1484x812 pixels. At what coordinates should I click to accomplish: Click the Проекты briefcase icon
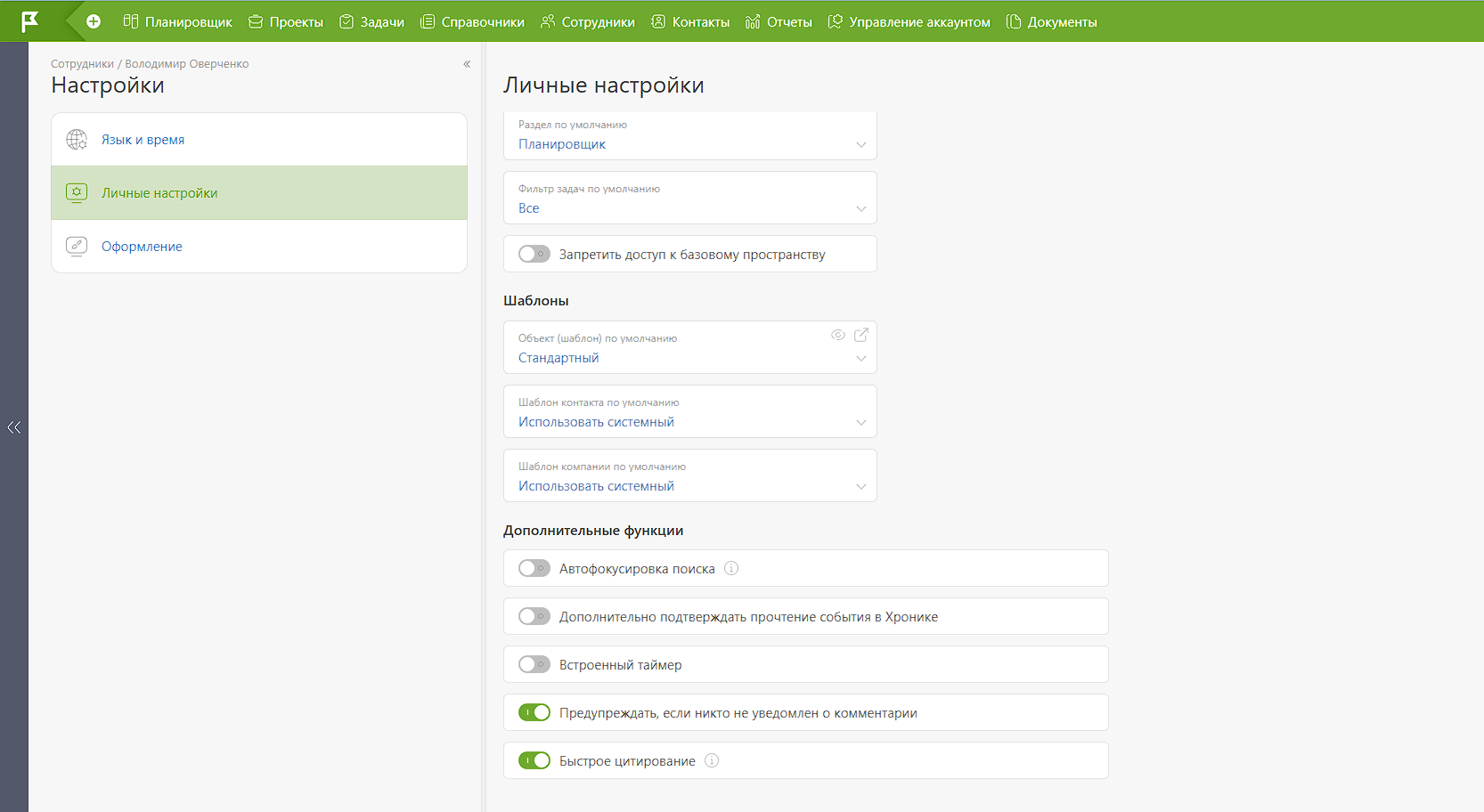[x=256, y=21]
